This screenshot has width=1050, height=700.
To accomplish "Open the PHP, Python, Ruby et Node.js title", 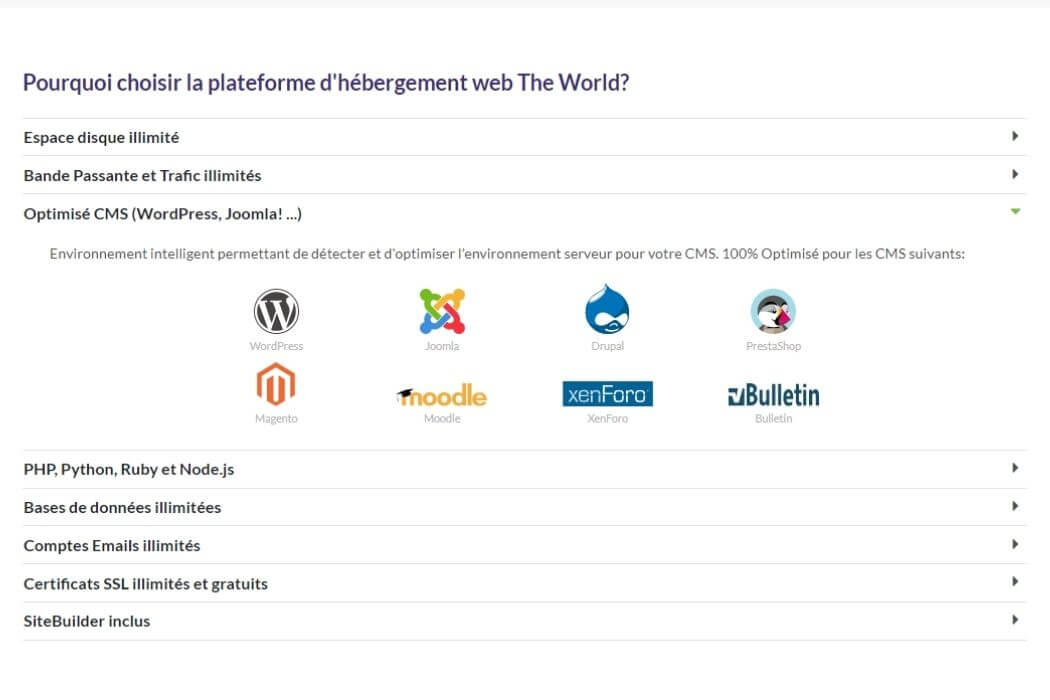I will 129,470.
